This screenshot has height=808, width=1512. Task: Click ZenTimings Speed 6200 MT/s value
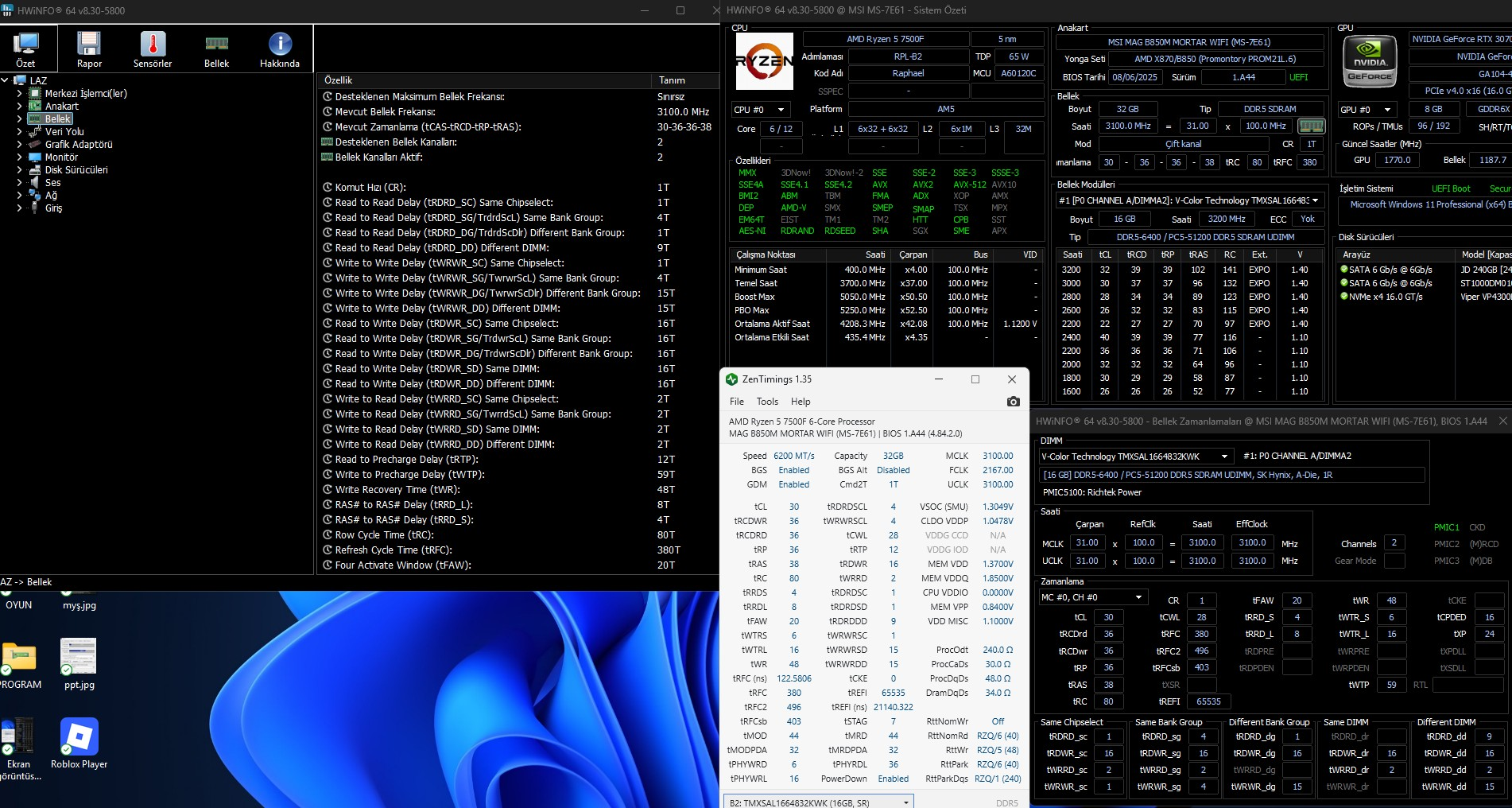tap(793, 456)
